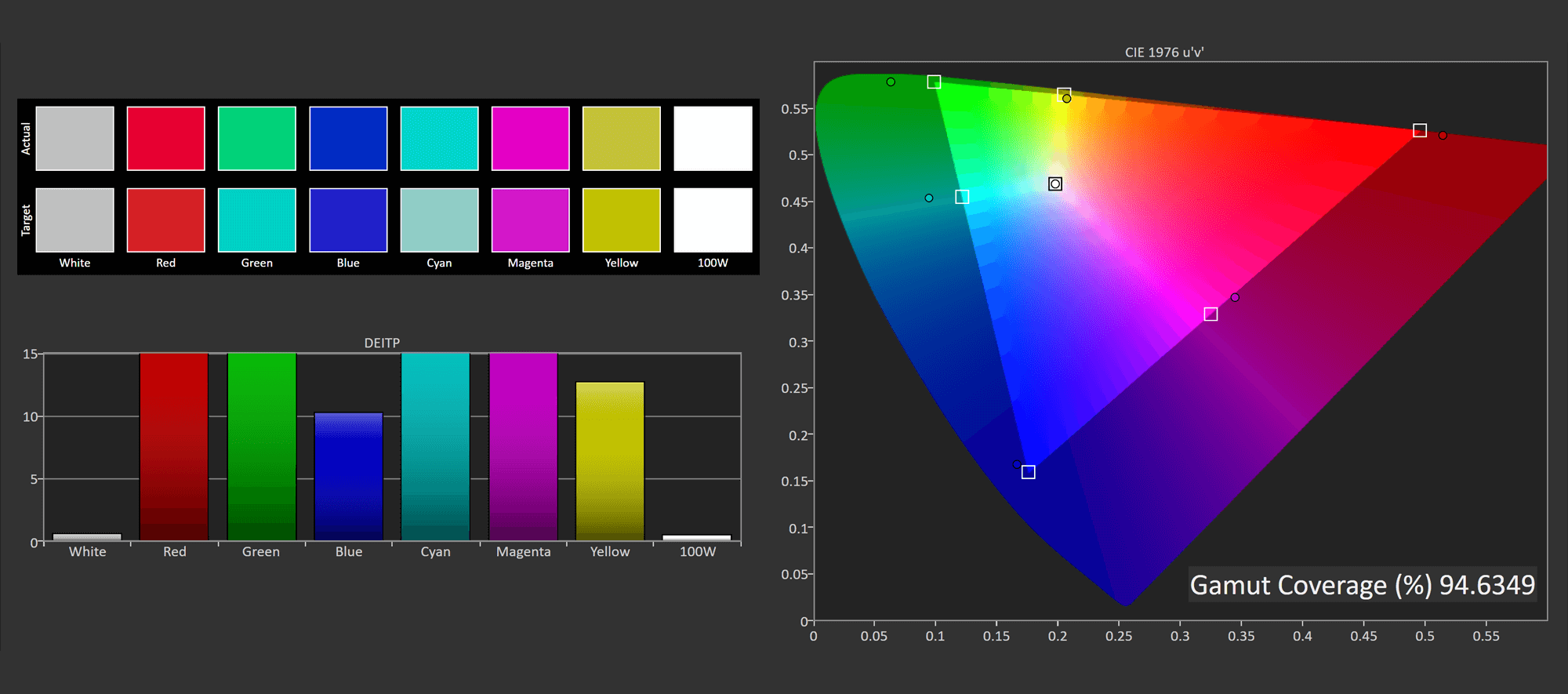
Task: Select the Target Yellow color swatch
Action: [621, 220]
